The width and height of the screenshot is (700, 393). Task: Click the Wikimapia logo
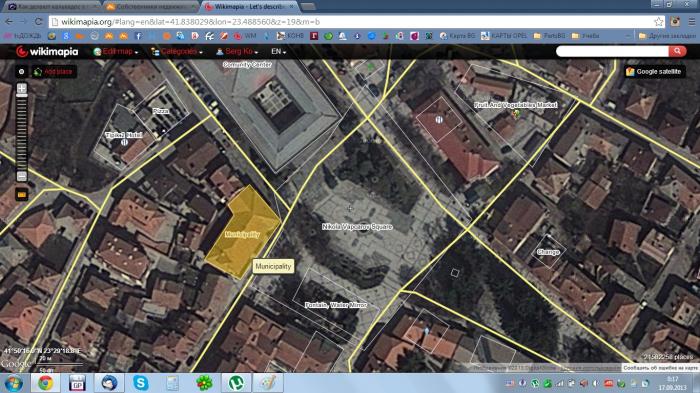[x=47, y=52]
